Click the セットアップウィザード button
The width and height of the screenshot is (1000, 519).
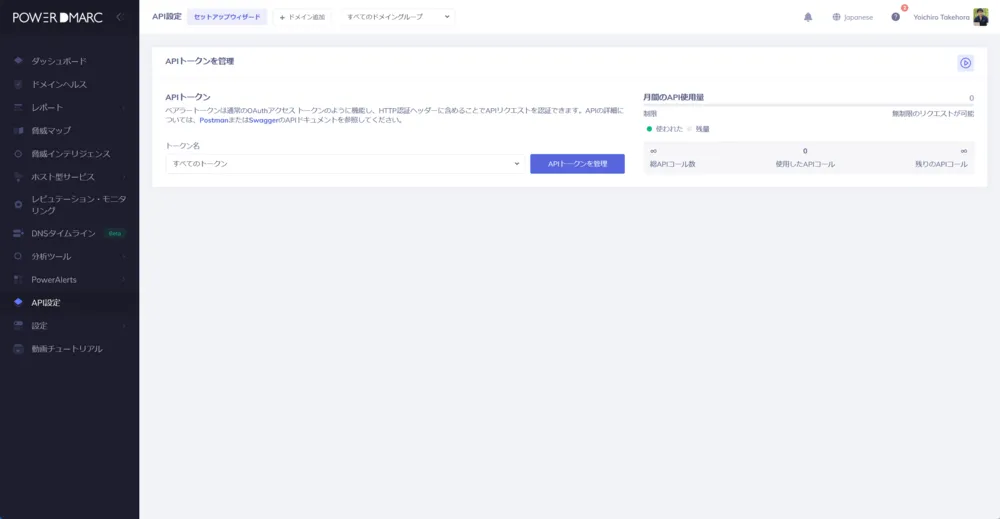tap(227, 17)
